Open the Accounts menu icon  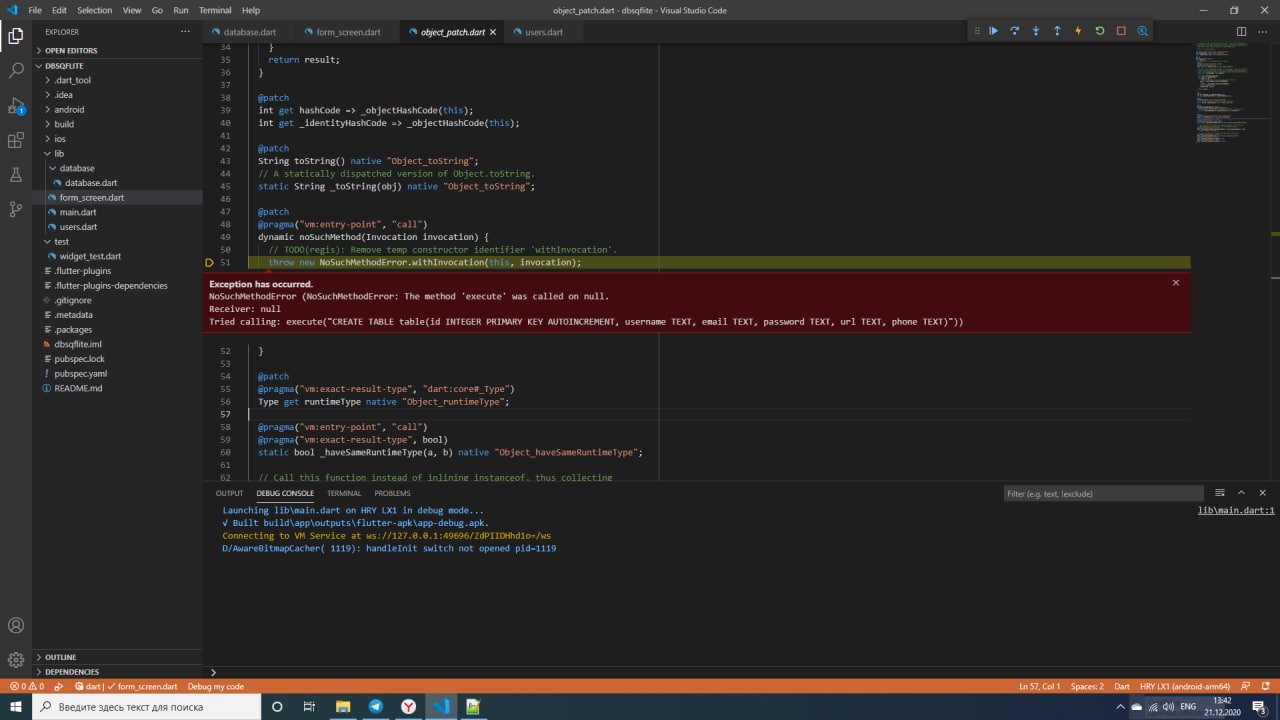(x=16, y=626)
